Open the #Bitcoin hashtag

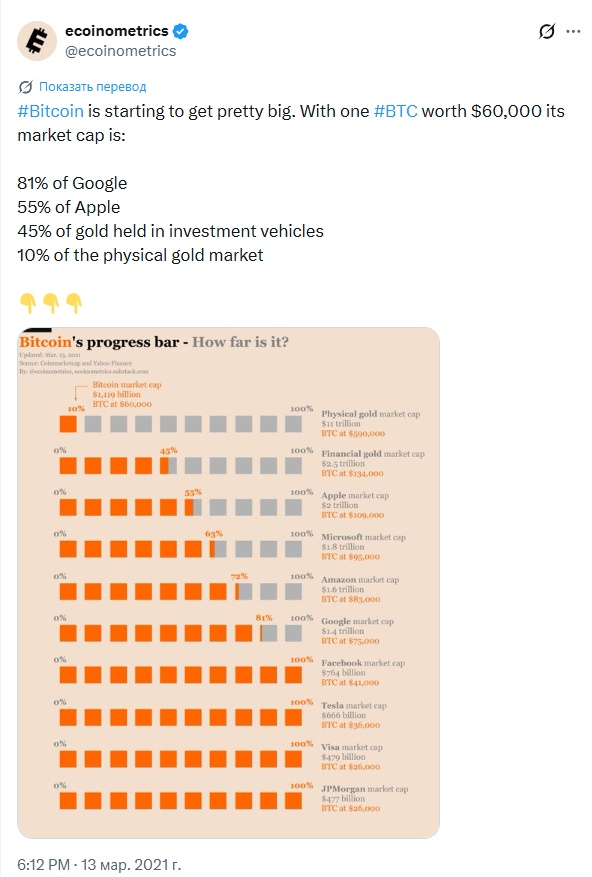[50, 111]
